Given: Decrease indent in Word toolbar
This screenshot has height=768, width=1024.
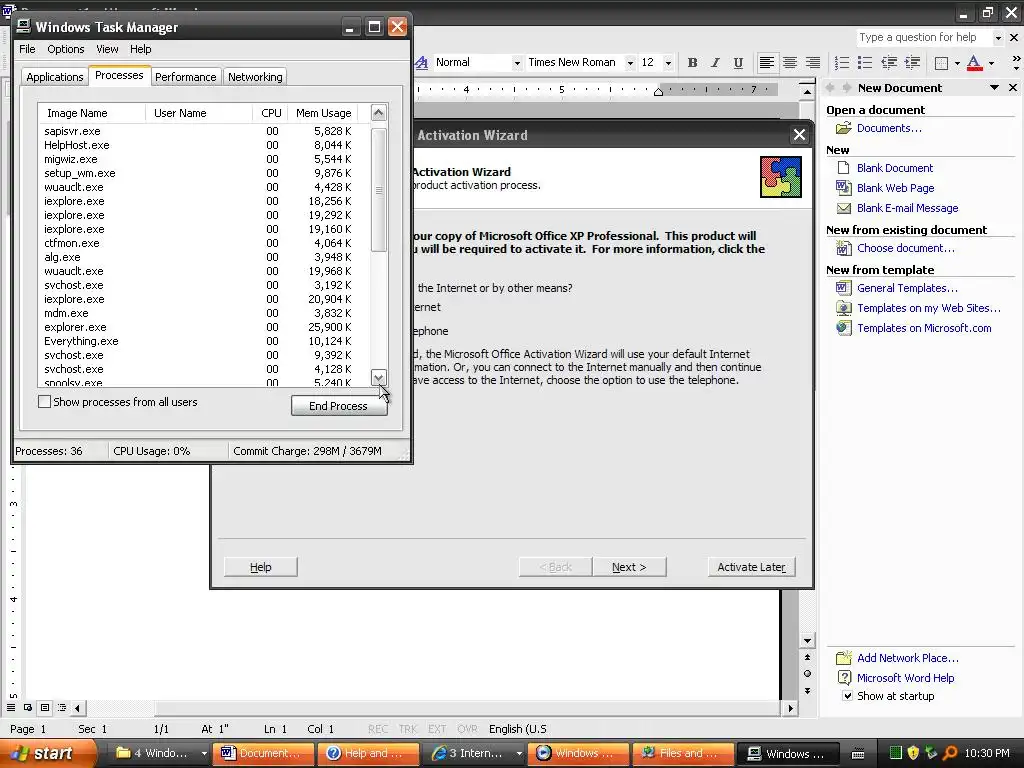Looking at the screenshot, I should (889, 63).
